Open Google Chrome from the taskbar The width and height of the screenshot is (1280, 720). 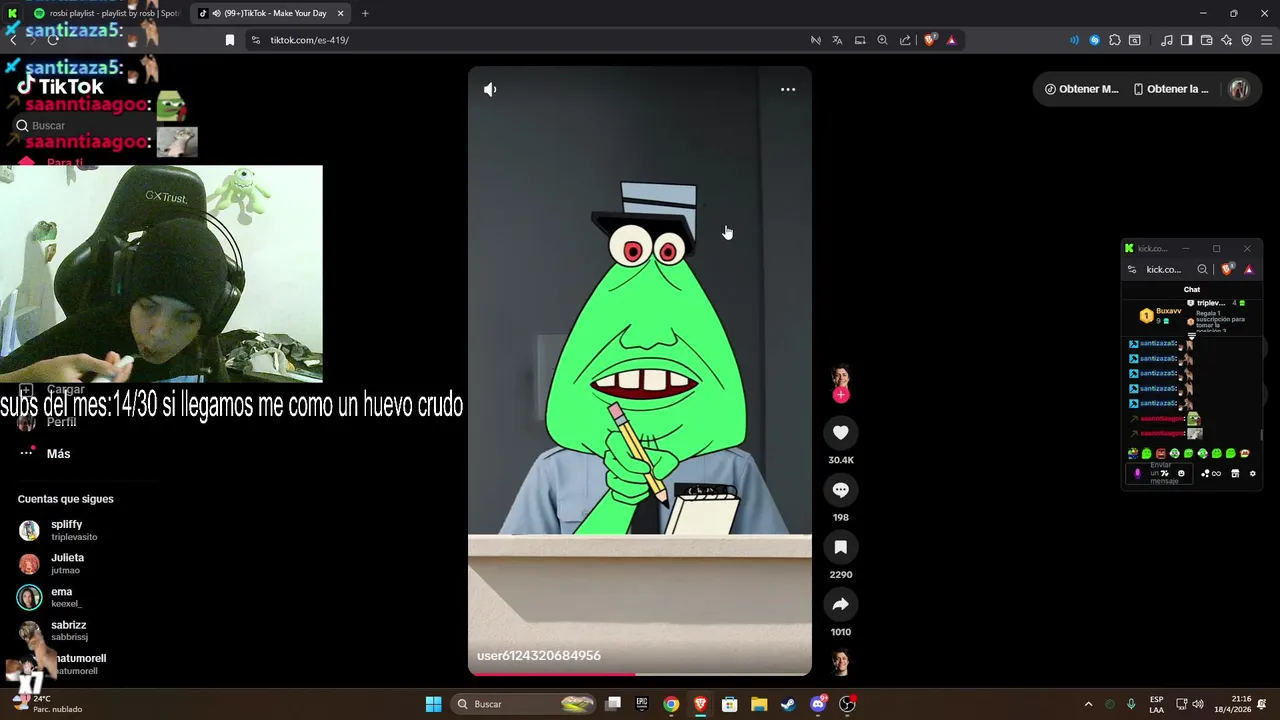[671, 704]
